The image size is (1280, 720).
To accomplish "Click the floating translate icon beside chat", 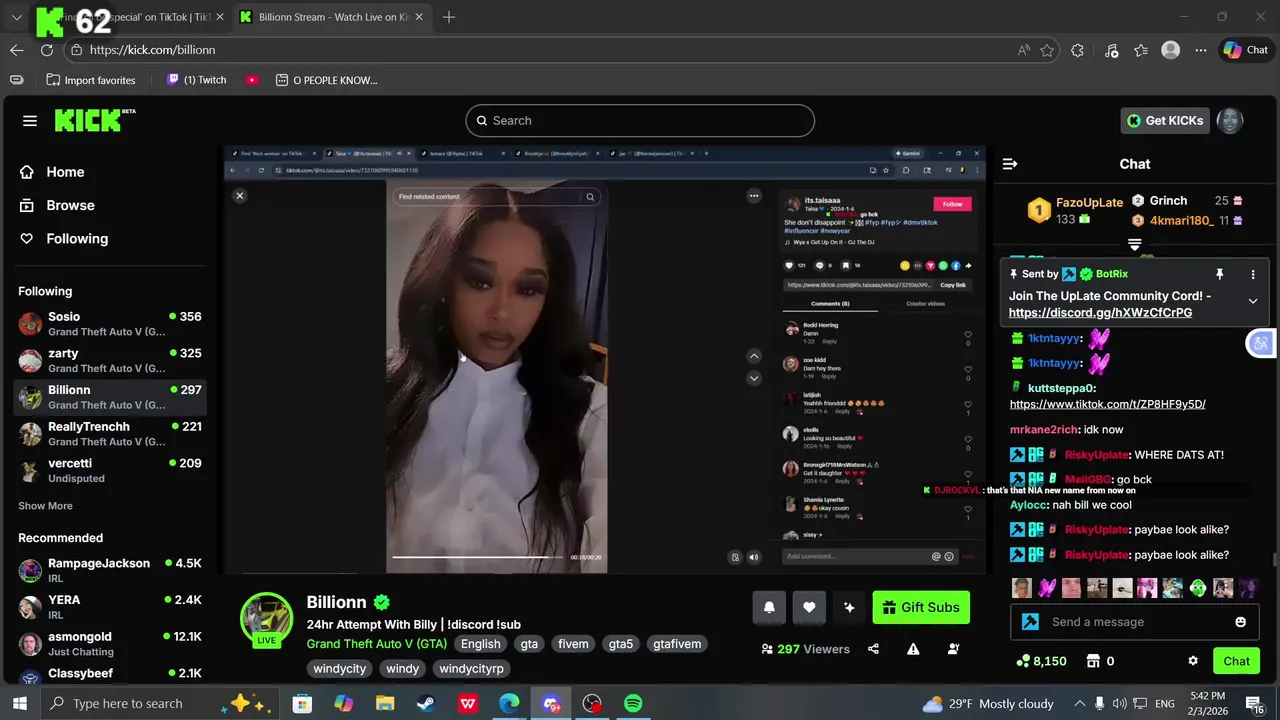I will [1260, 343].
